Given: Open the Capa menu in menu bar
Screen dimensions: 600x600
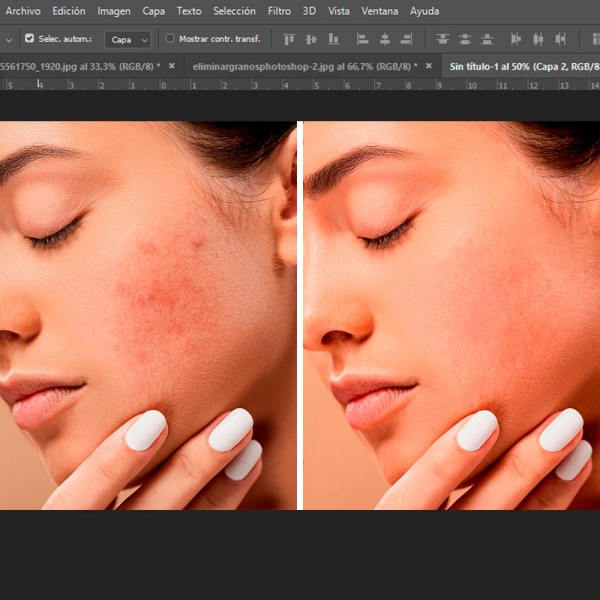Looking at the screenshot, I should 153,11.
